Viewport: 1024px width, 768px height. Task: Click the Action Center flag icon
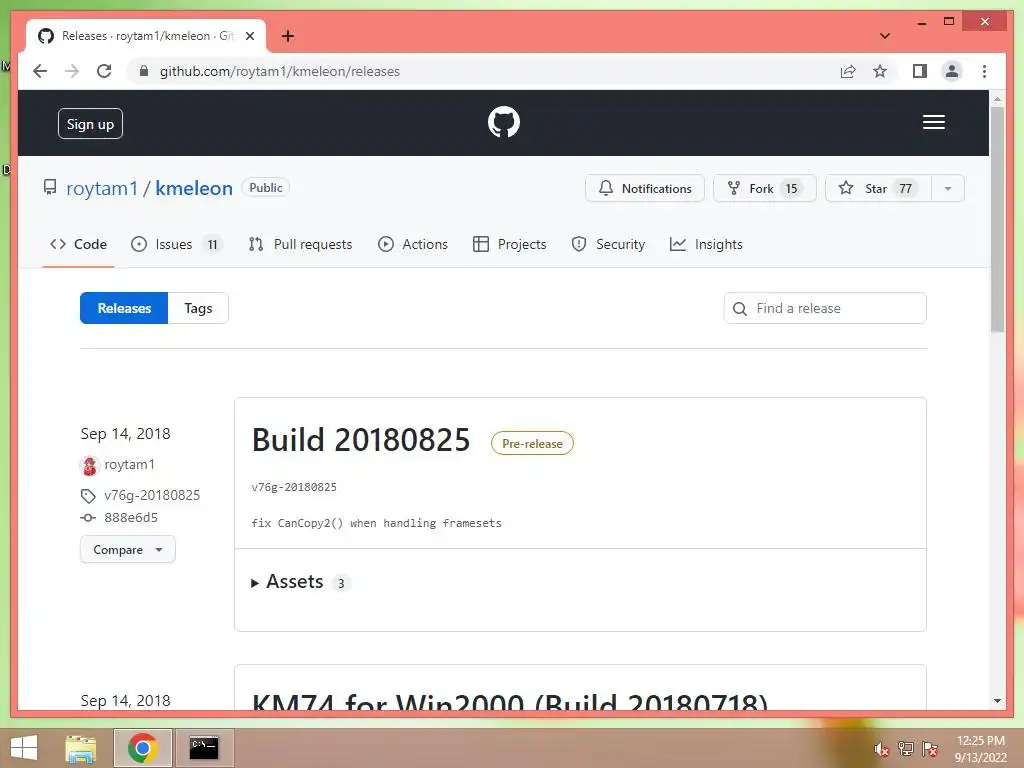click(930, 749)
